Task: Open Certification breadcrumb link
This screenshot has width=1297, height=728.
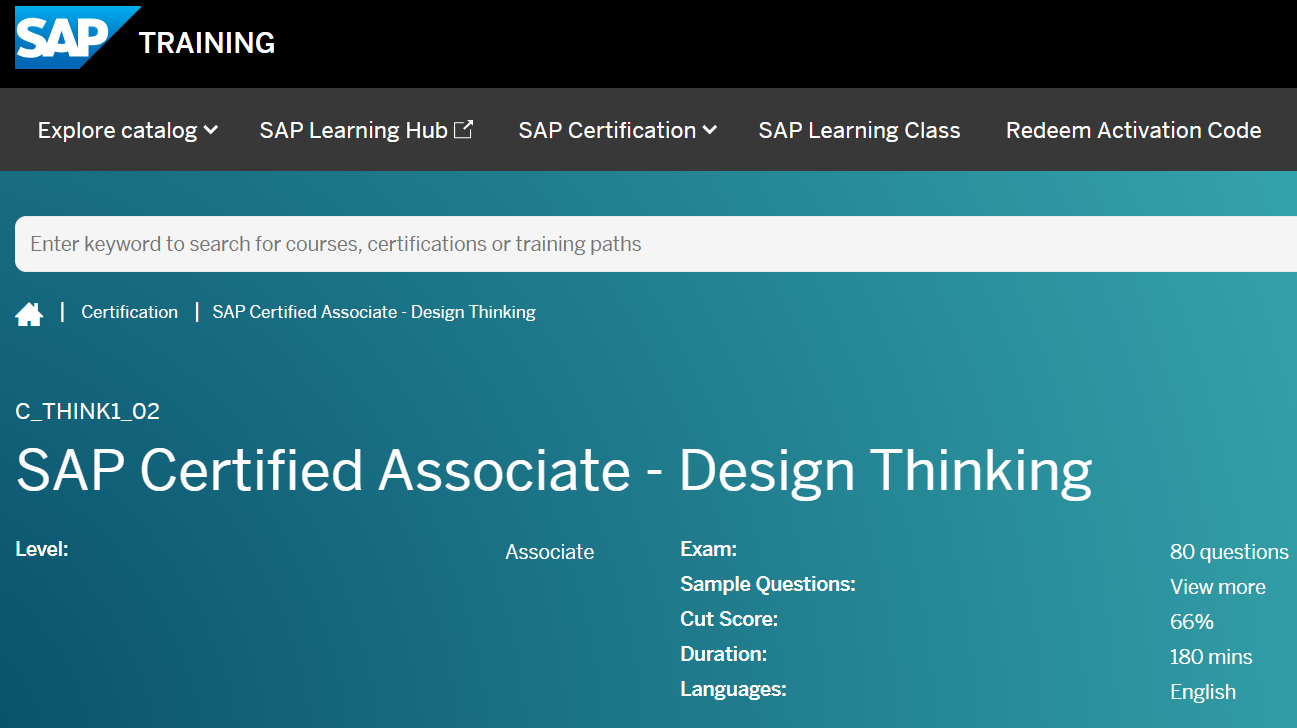Action: click(130, 312)
